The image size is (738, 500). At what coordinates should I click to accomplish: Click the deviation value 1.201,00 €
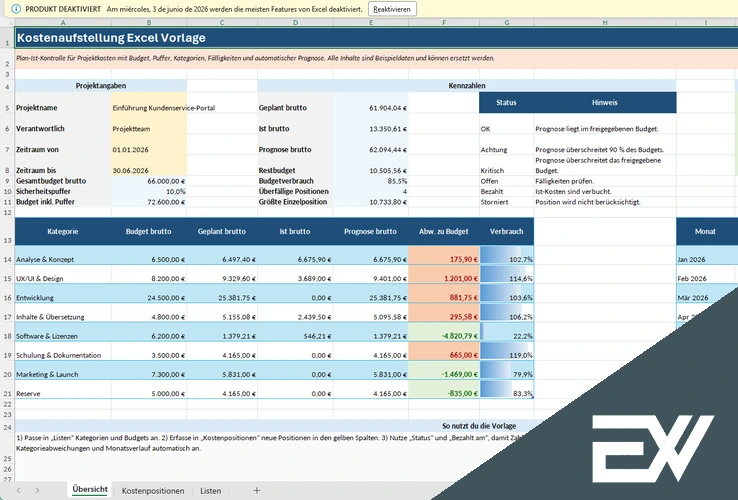click(444, 274)
